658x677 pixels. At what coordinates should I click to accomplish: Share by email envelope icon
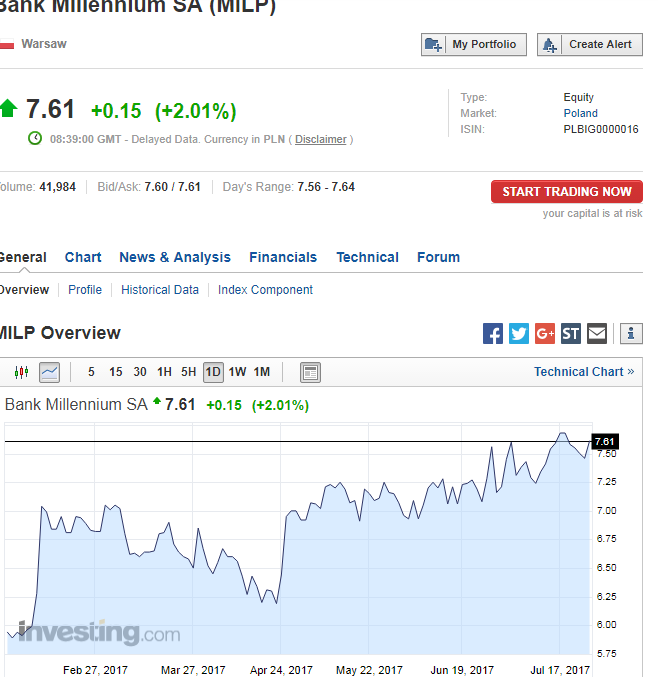tap(597, 333)
